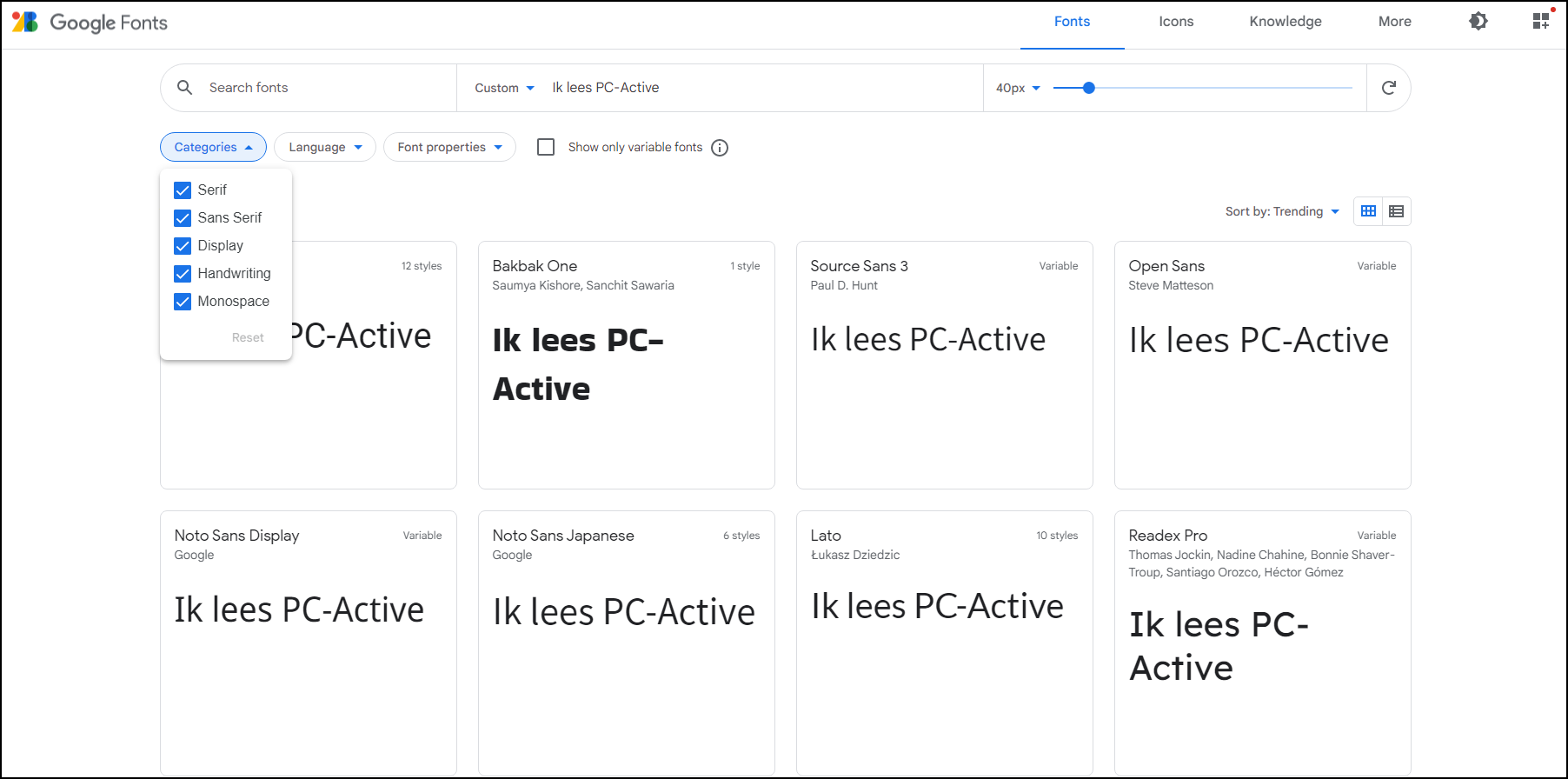Switch to the Fonts tab

[x=1072, y=22]
